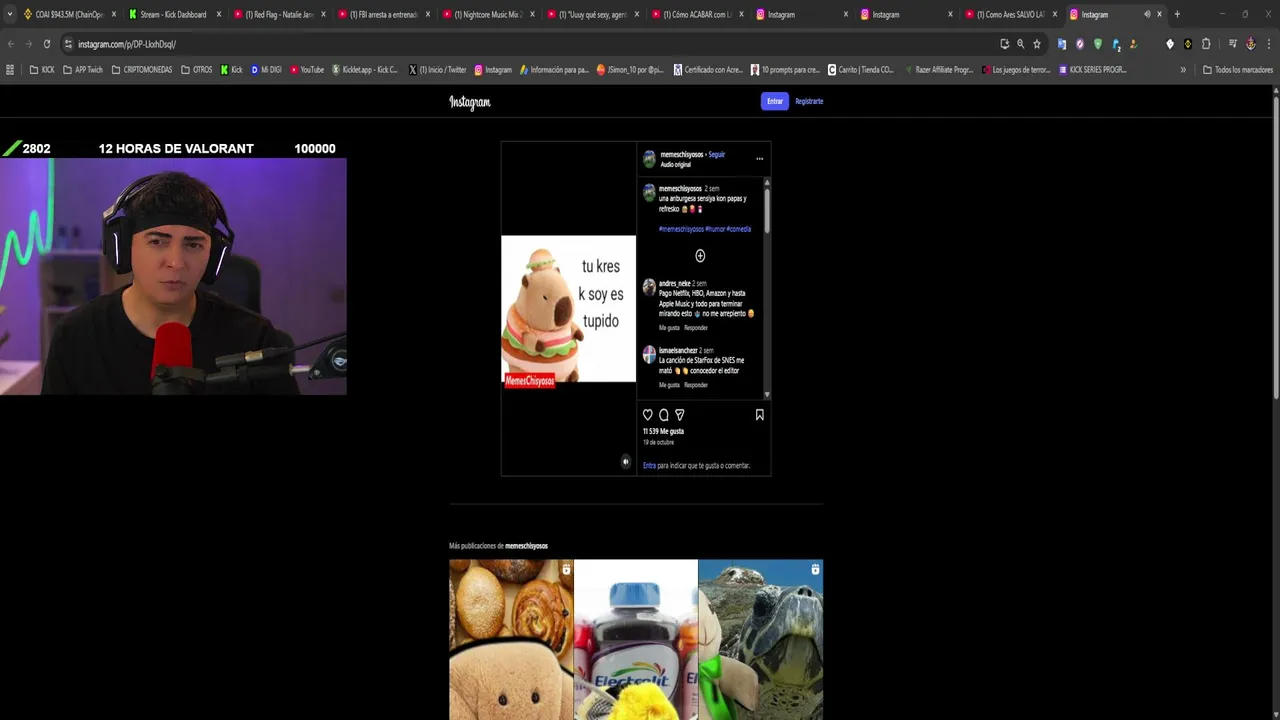Click Me gusta under andres_neke comment
The width and height of the screenshot is (1280, 720).
click(669, 328)
